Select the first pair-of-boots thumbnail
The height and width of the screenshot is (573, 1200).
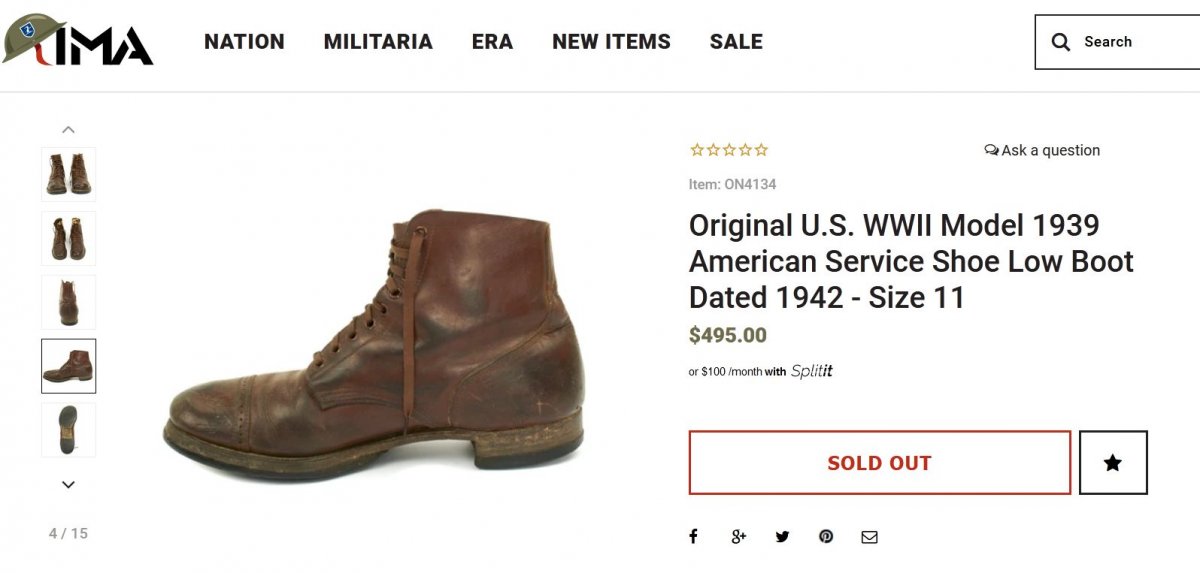68,174
